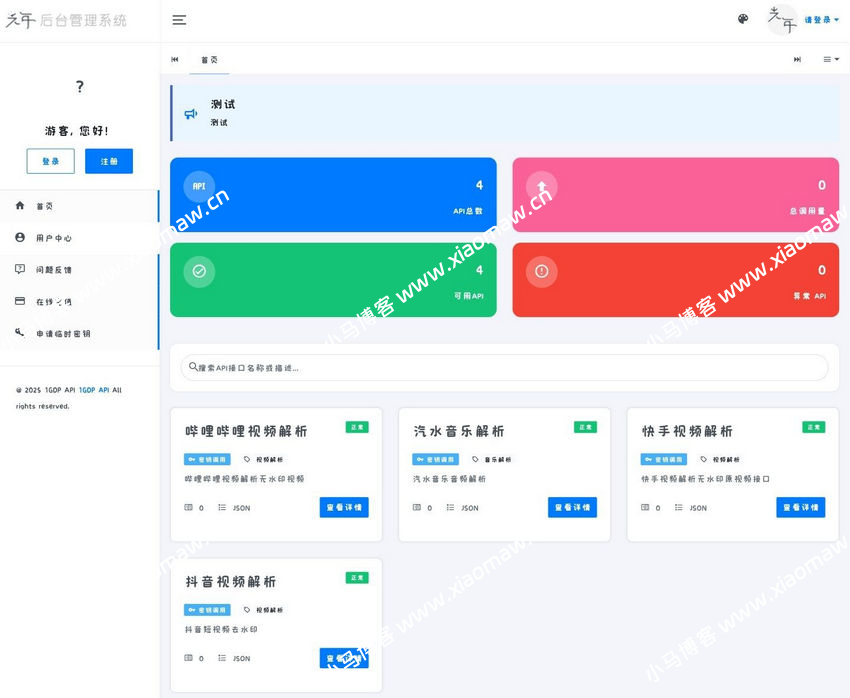Click the JSON list icon on 汽水音乐 card
The image size is (850, 698).
[450, 507]
